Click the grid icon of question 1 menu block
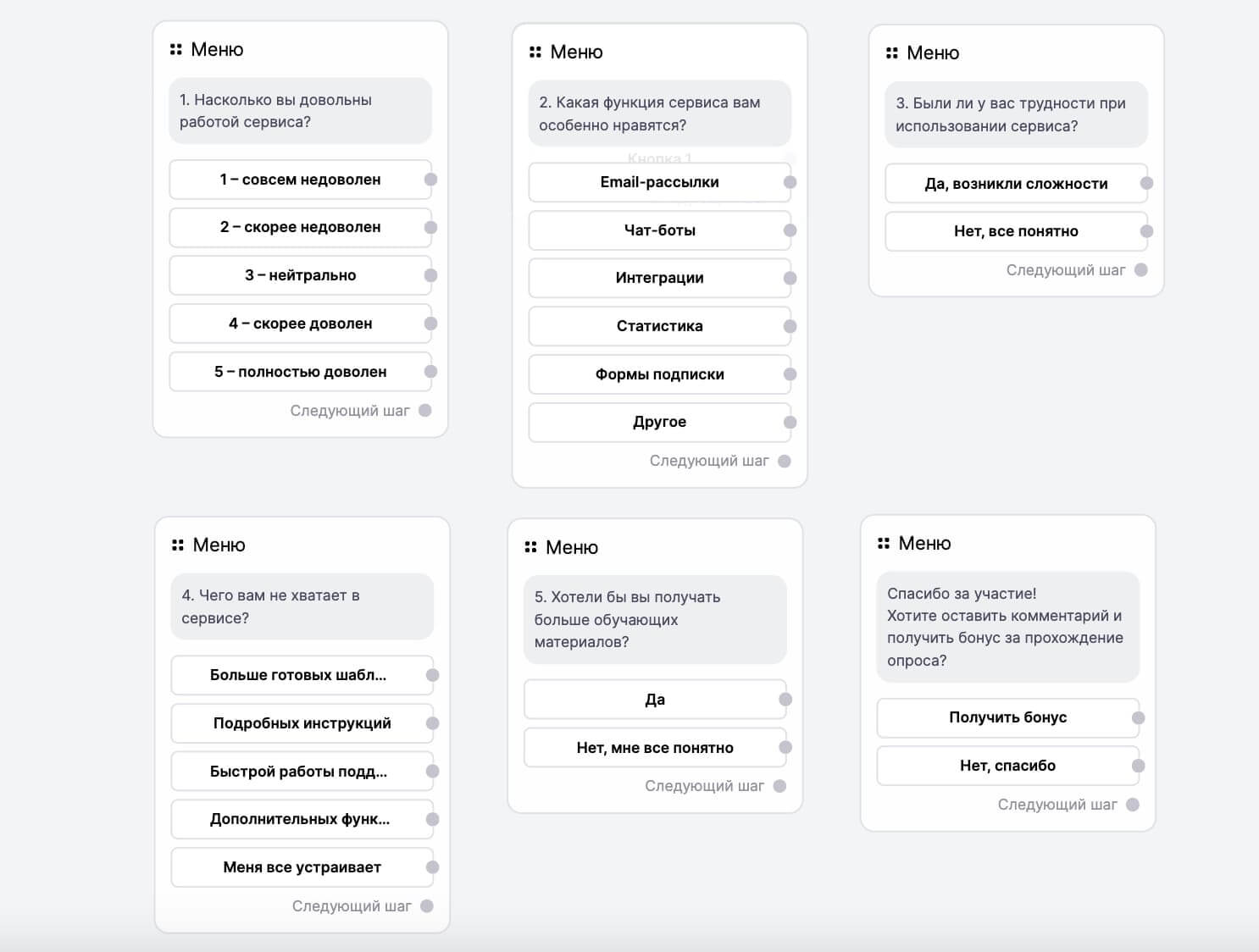1259x952 pixels. point(176,50)
